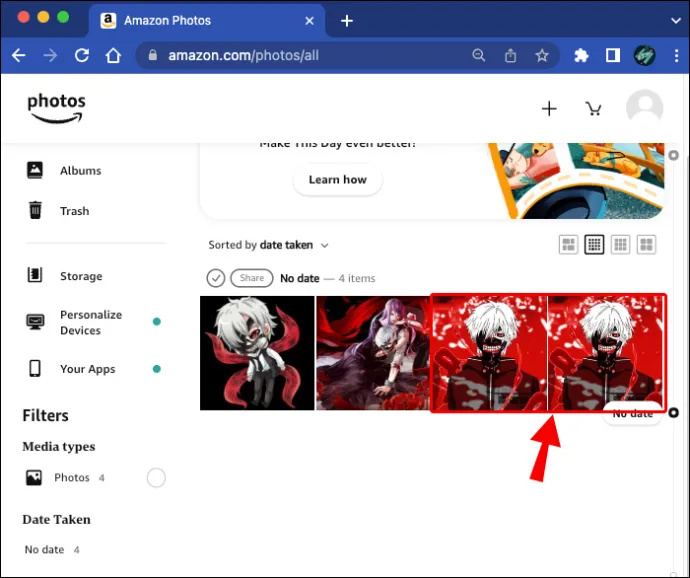
Task: Click the timeline scrubber handle at No date
Action: tap(673, 412)
